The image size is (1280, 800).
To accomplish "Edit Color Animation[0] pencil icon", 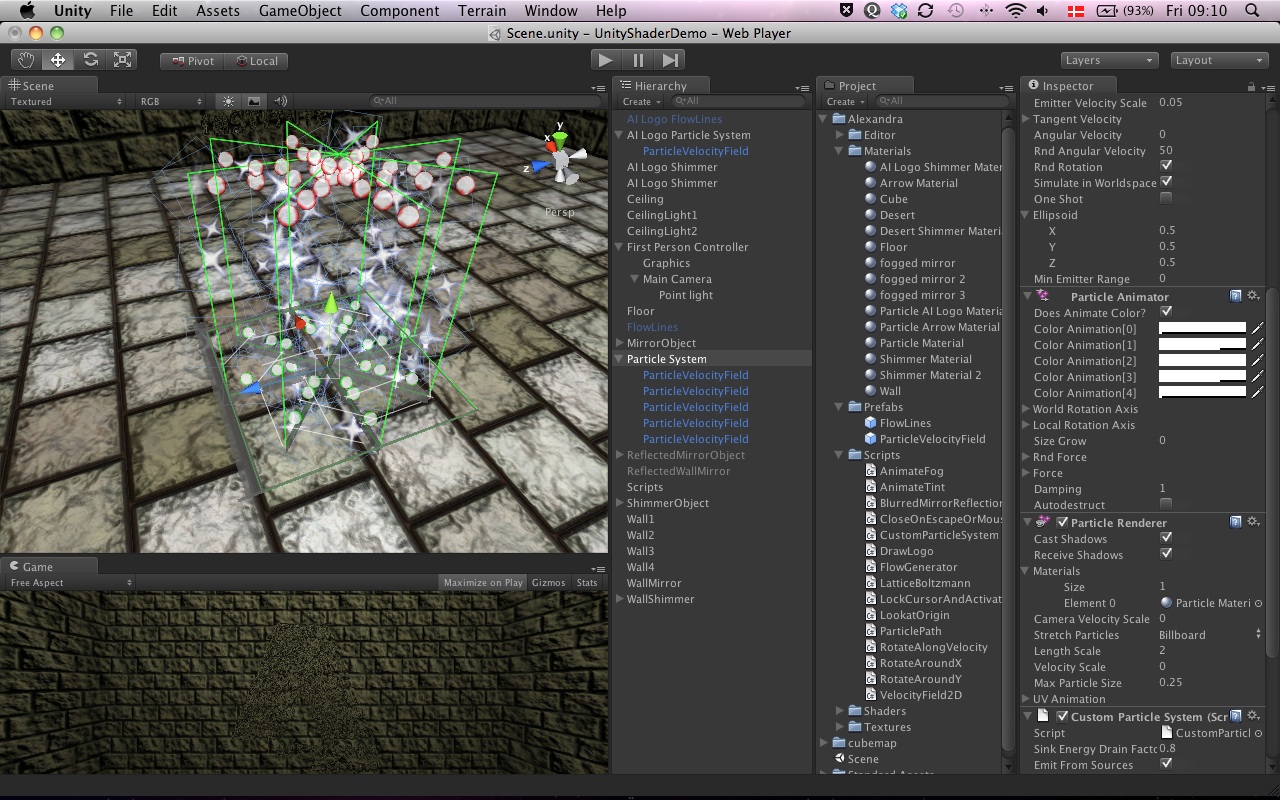I will 1257,328.
